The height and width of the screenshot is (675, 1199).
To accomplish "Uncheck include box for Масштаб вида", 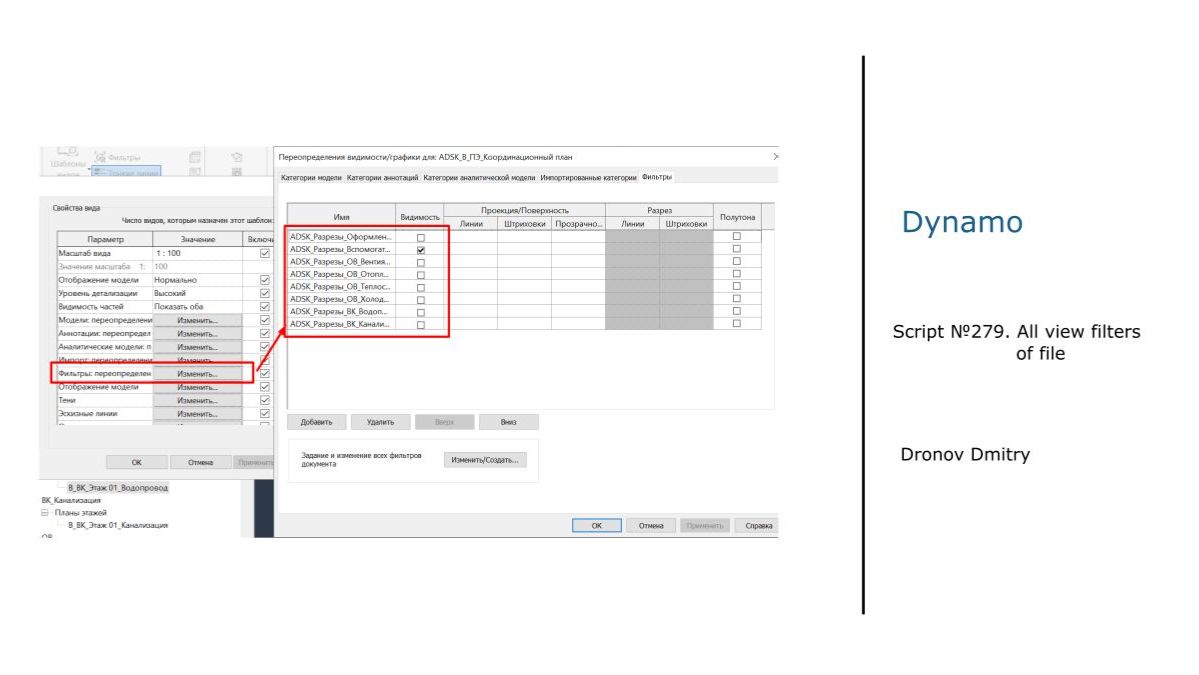I will 265,253.
